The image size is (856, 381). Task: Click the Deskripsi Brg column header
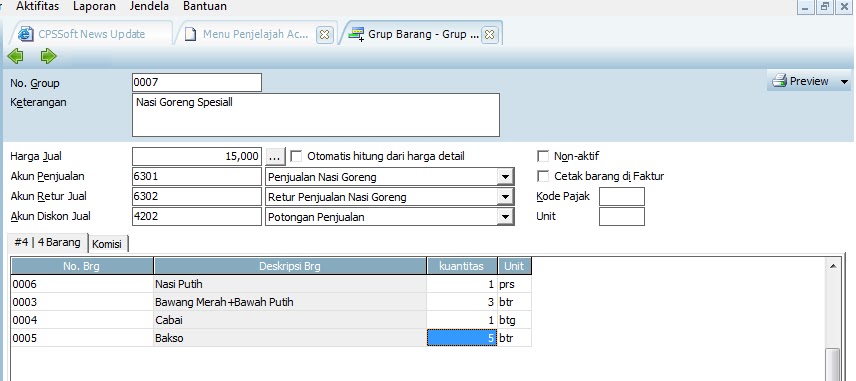(x=290, y=266)
